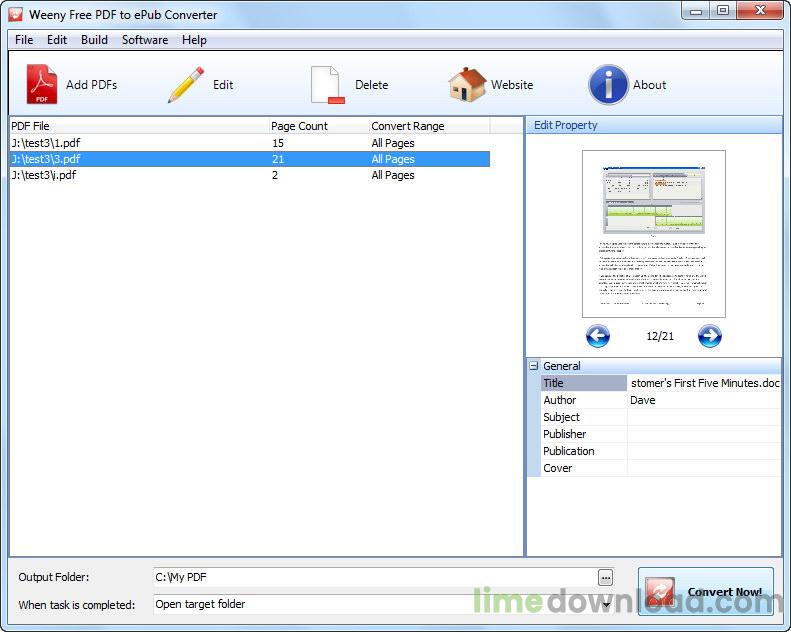Open the 'When task is completed' dropdown
791x632 pixels.
point(606,604)
